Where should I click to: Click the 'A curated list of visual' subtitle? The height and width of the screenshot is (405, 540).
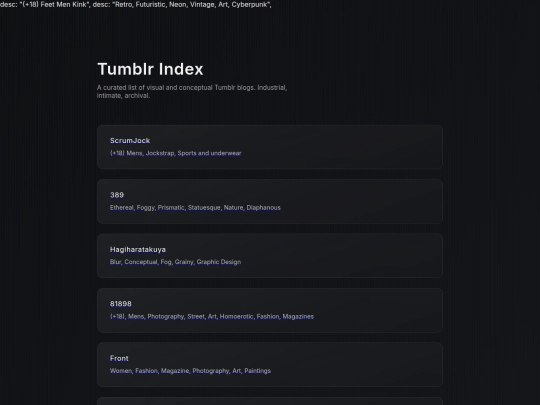pyautogui.click(x=192, y=92)
